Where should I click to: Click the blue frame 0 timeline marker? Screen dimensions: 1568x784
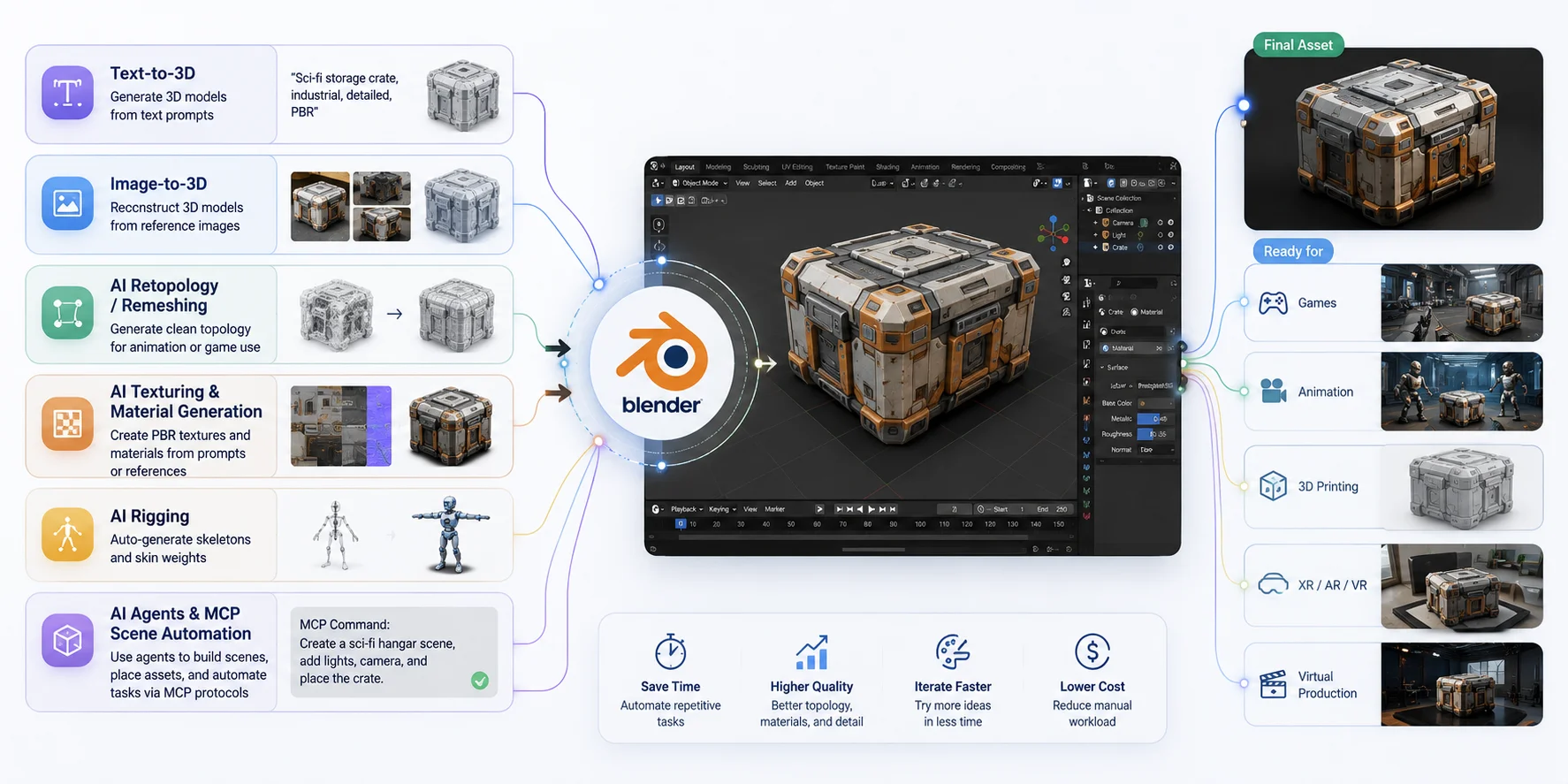pos(681,523)
